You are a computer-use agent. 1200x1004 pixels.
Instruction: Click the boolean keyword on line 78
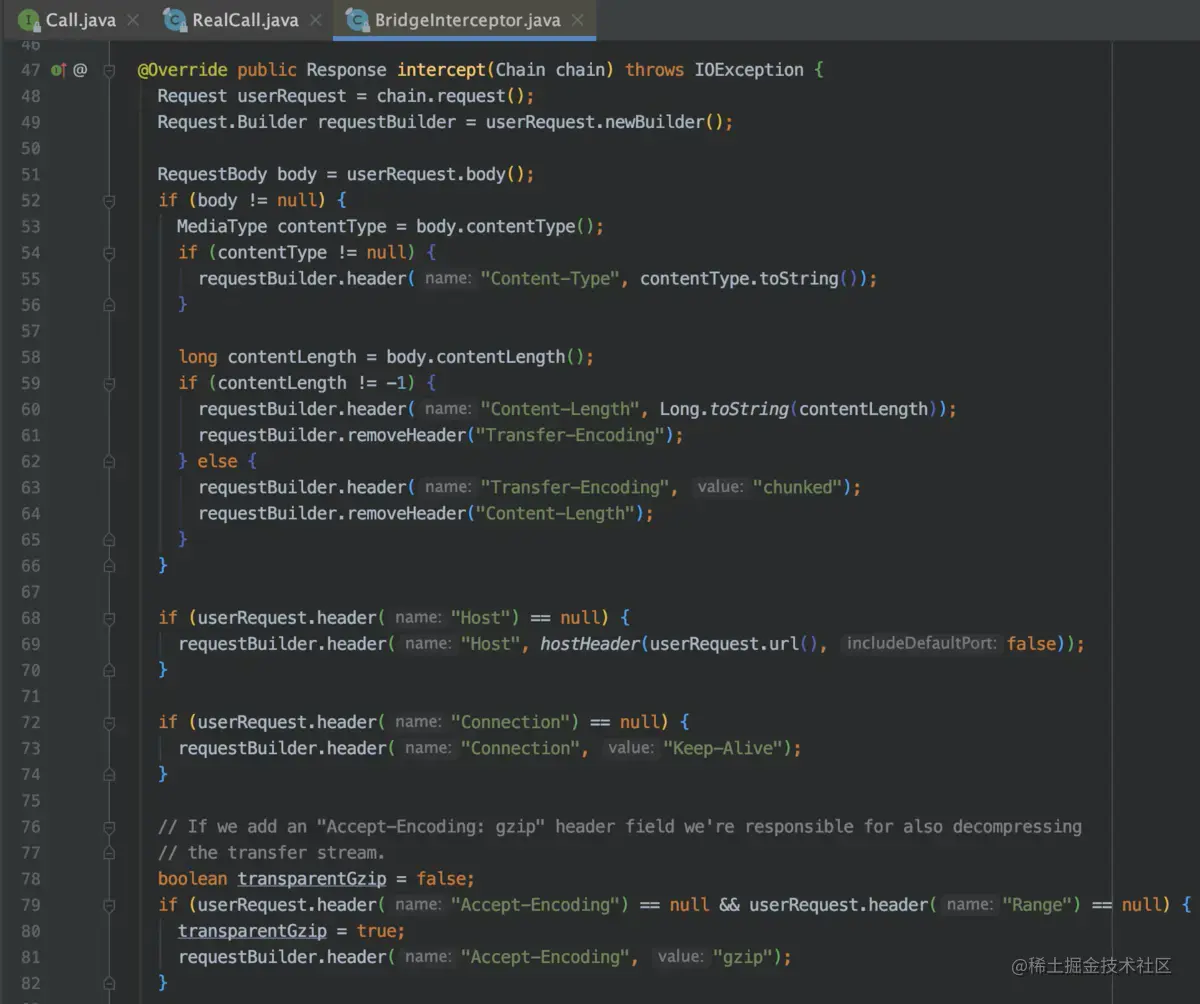(193, 879)
